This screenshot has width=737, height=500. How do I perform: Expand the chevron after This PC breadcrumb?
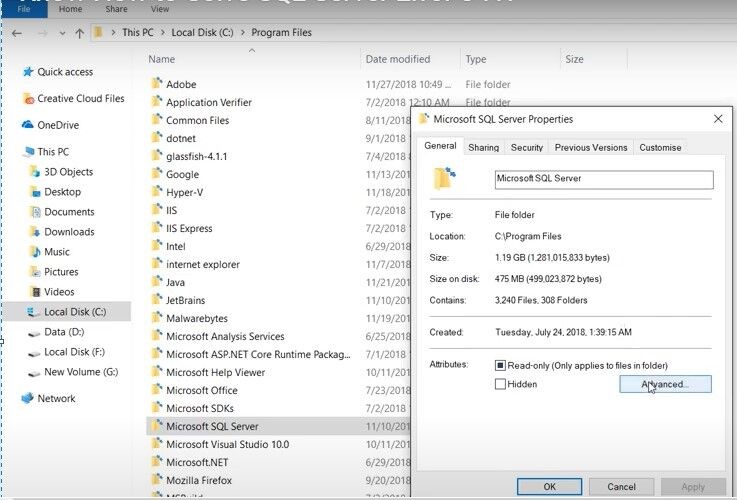tap(163, 32)
